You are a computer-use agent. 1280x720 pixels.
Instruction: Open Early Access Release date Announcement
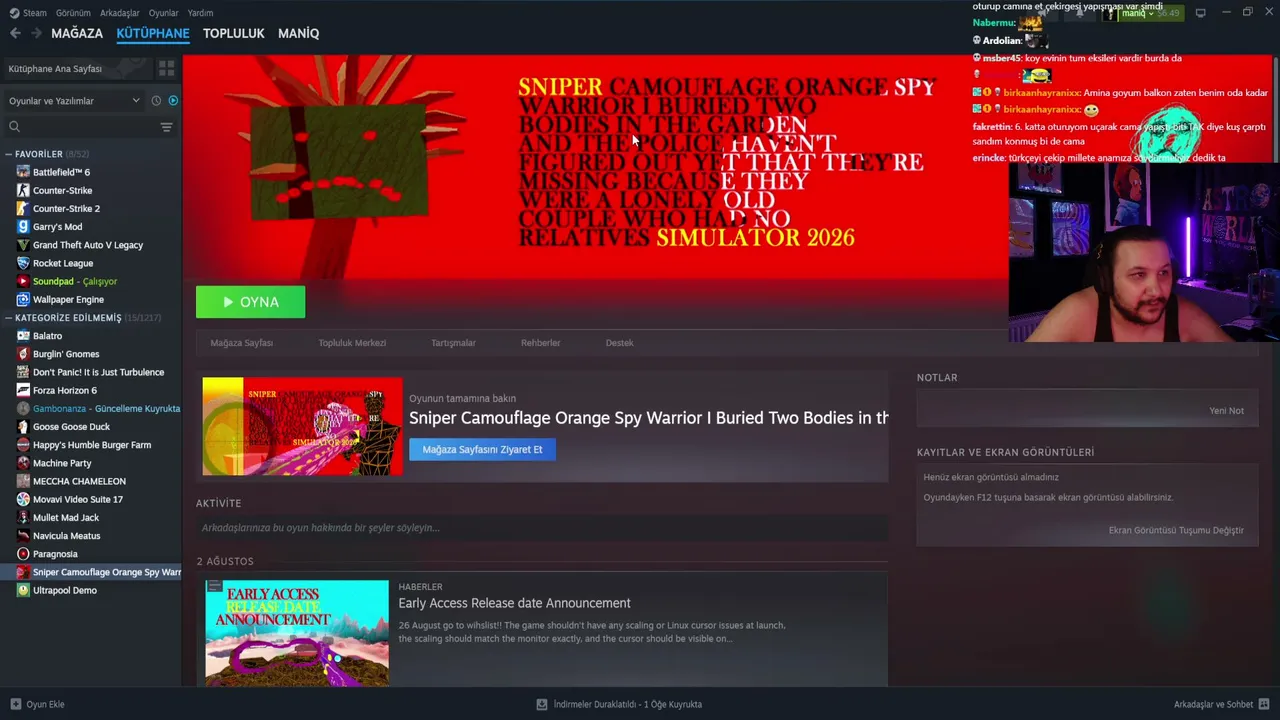pos(514,603)
